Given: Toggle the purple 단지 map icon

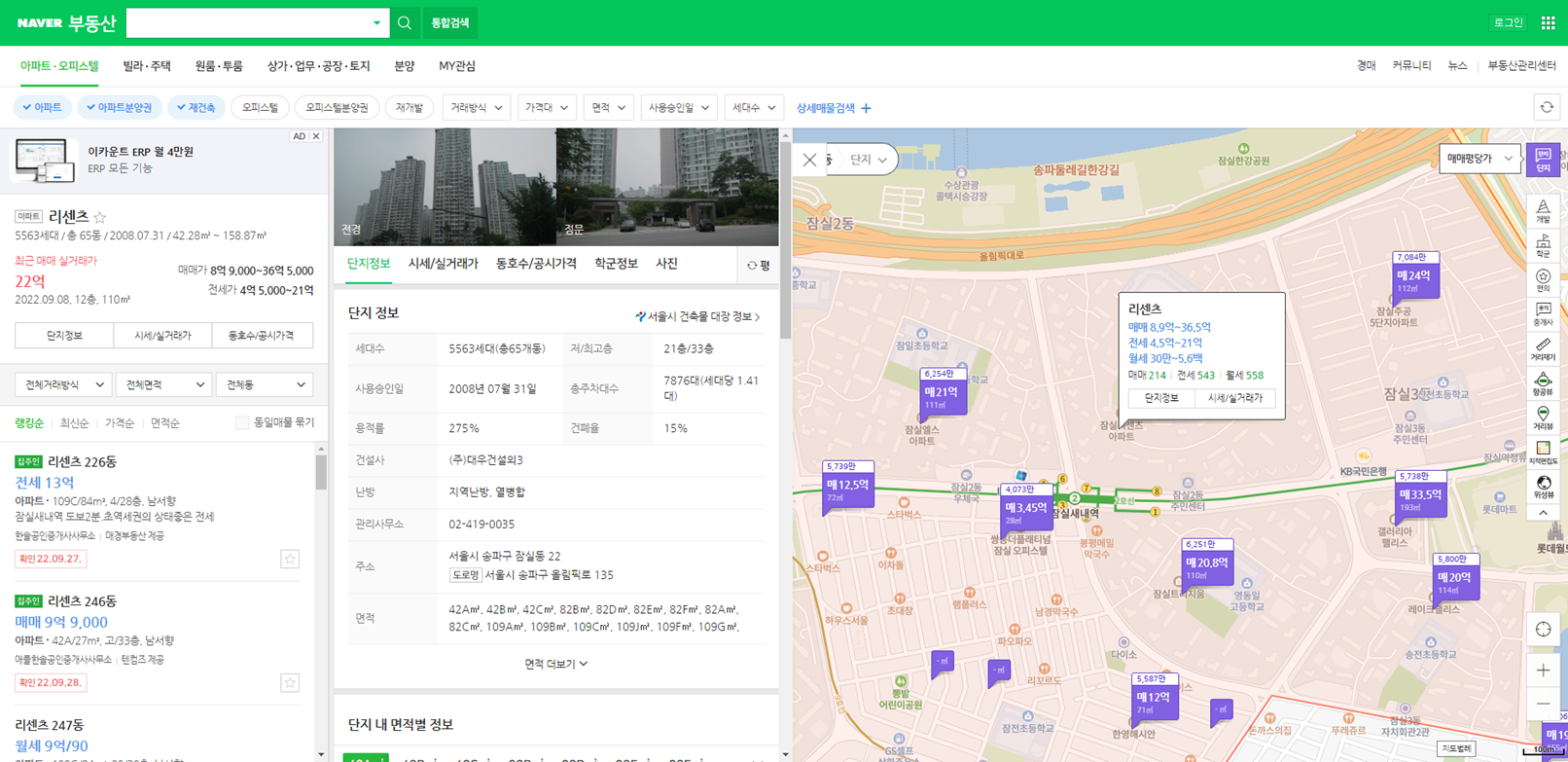Looking at the screenshot, I should [1543, 160].
